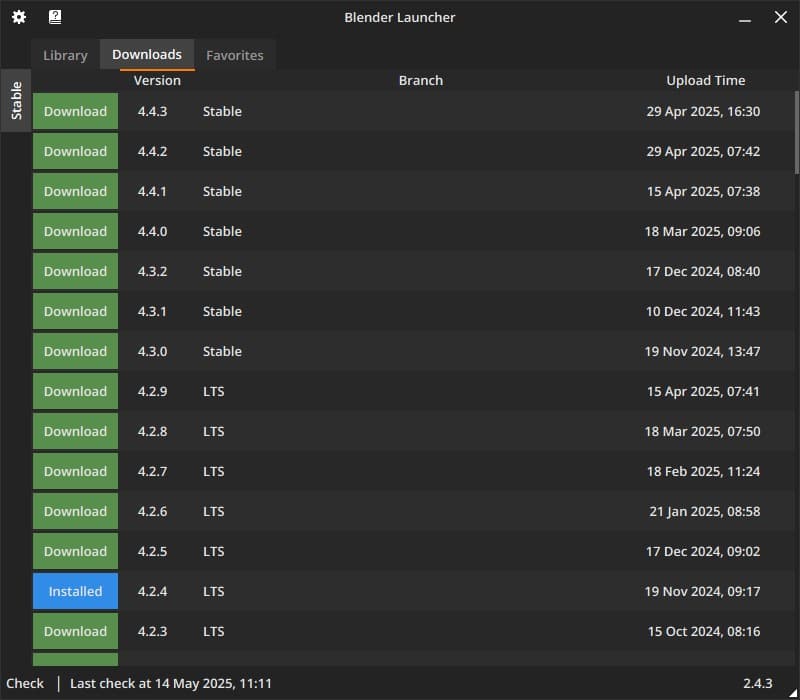Viewport: 800px width, 700px height.
Task: Open the documentation help book icon
Action: click(55, 17)
